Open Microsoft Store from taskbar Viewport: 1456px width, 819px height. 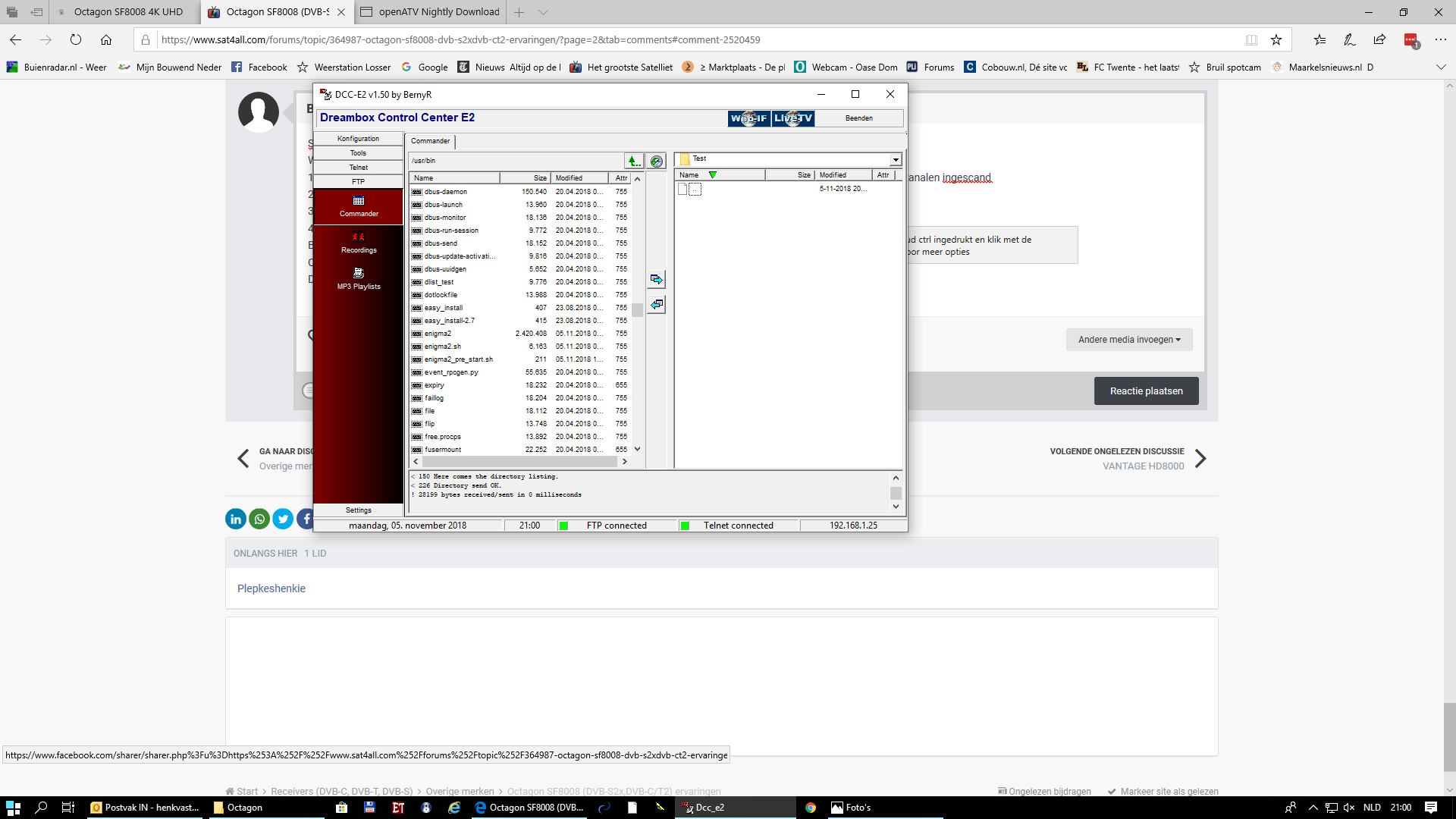point(341,808)
